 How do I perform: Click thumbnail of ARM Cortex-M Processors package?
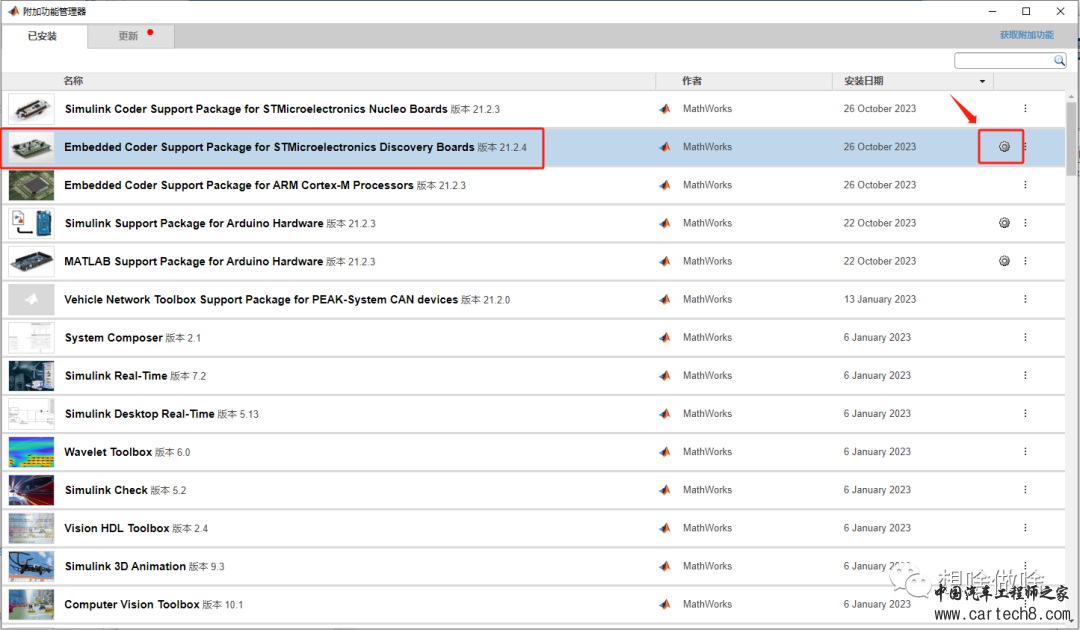31,185
